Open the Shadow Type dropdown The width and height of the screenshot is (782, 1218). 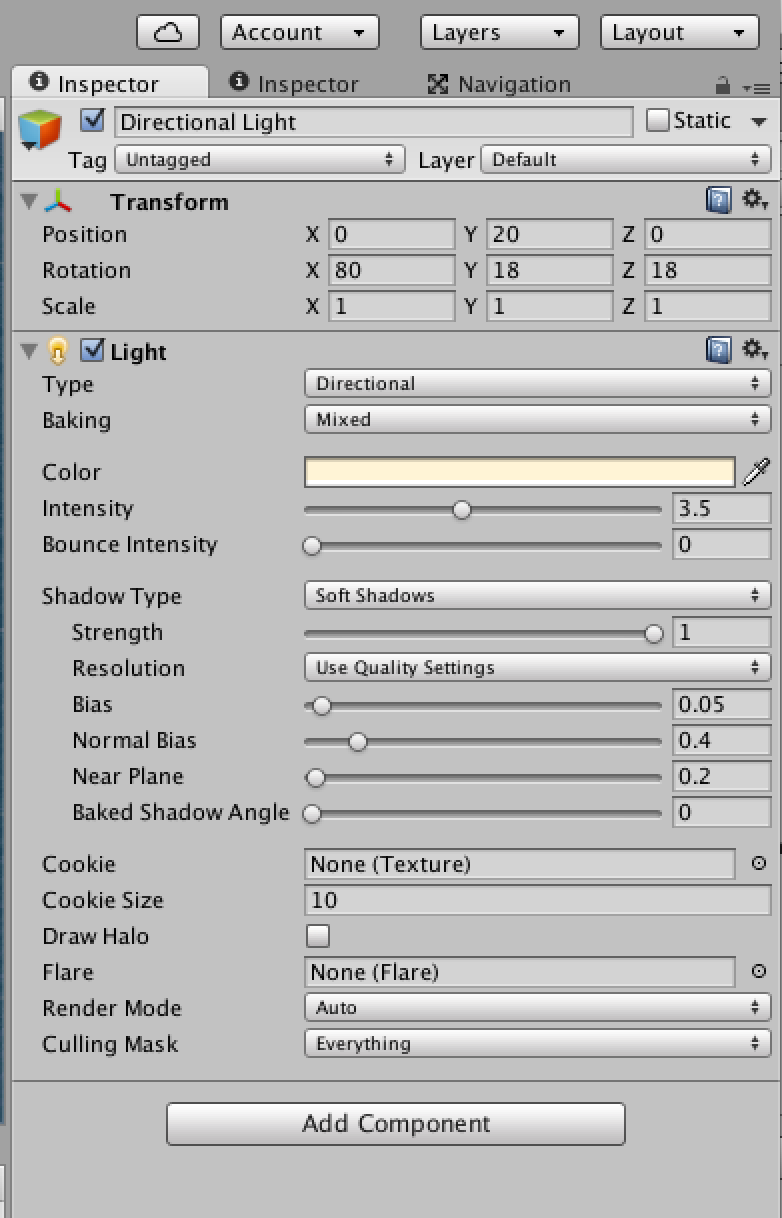click(537, 596)
